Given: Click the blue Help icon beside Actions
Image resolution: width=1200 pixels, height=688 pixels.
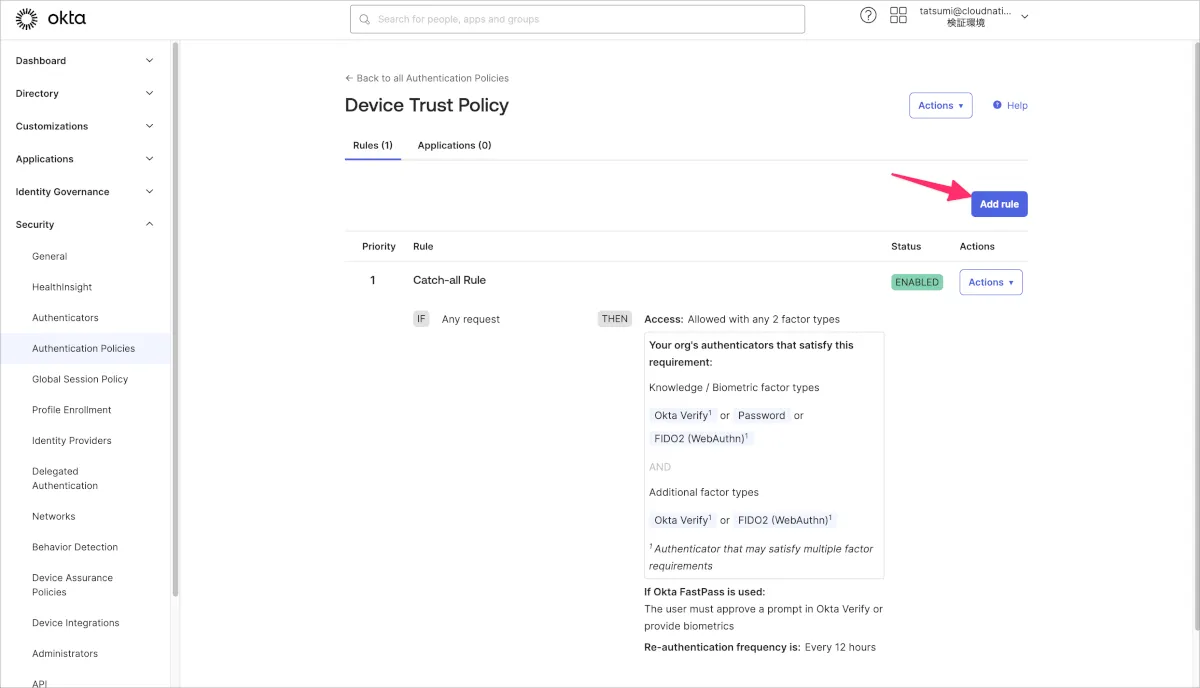Looking at the screenshot, I should (x=997, y=105).
